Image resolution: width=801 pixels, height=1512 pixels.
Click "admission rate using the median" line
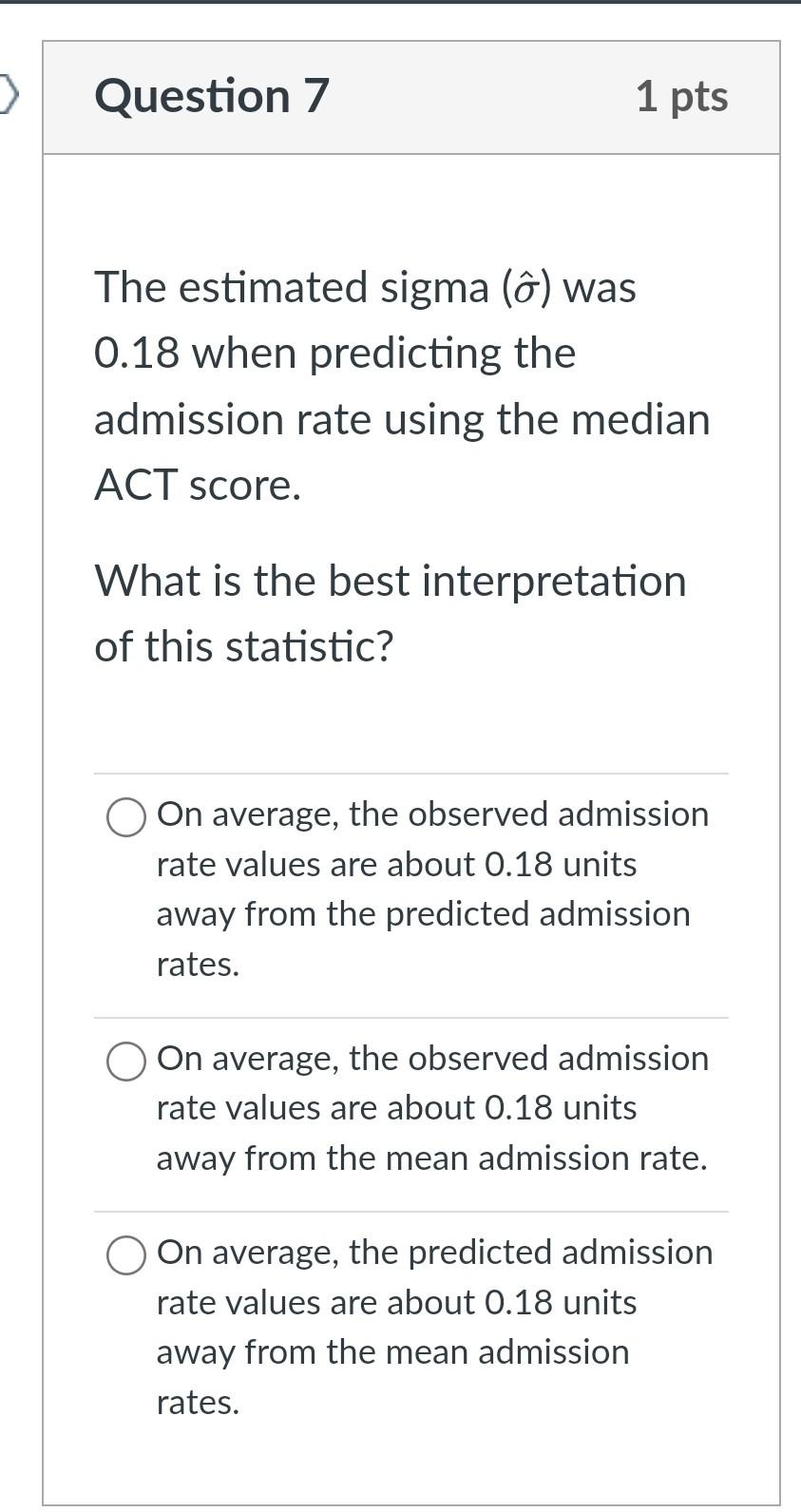tap(403, 420)
